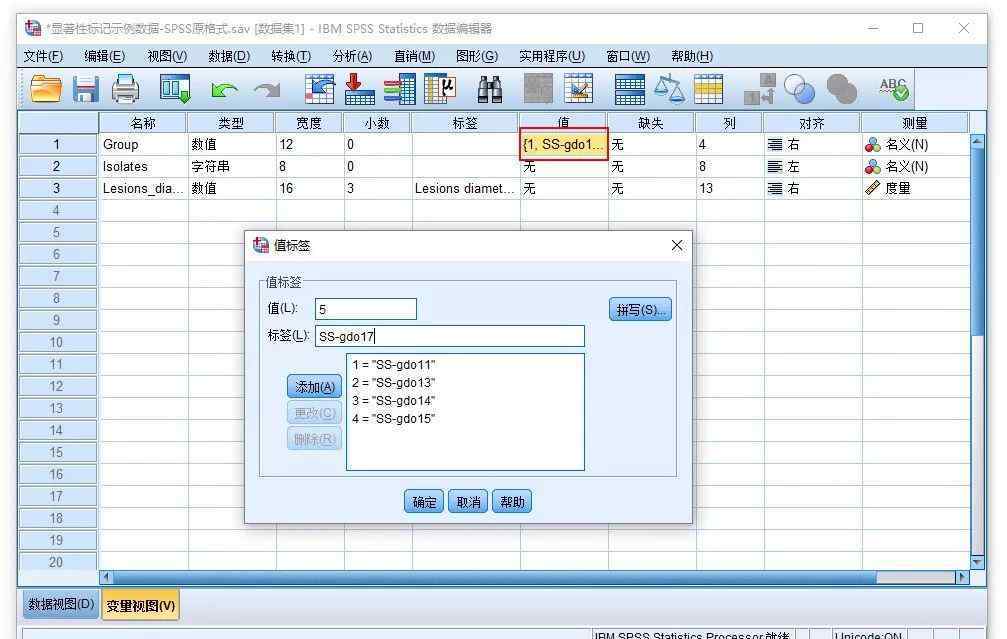Click the 字符串 type cell

tap(232, 166)
